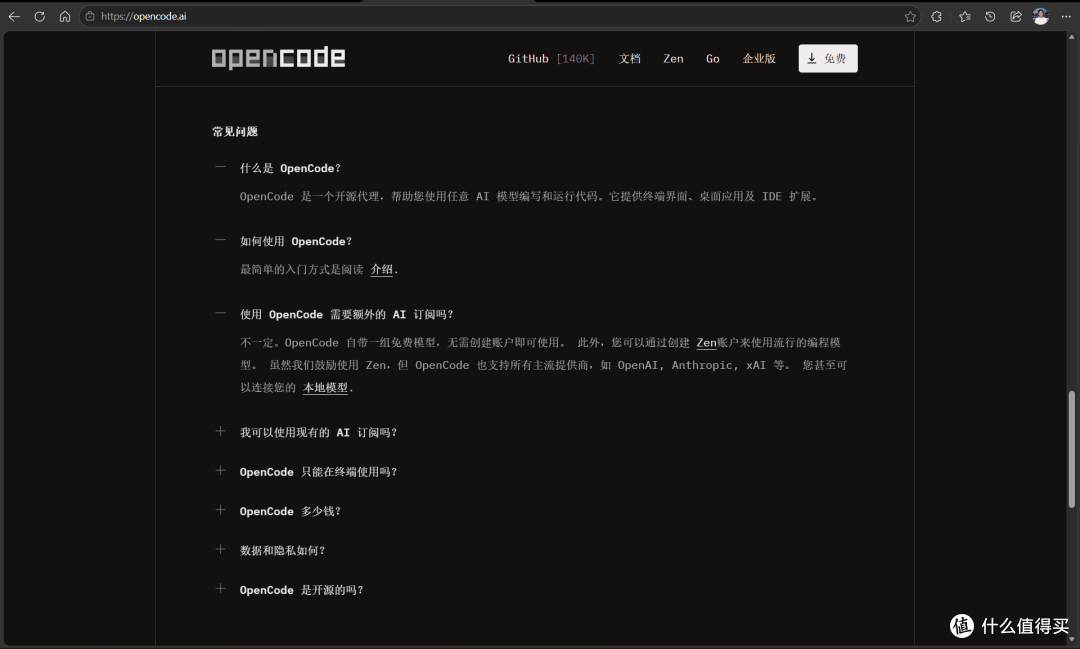The width and height of the screenshot is (1080, 649).
Task: Click the 常见问题 heading
Action: (x=235, y=132)
